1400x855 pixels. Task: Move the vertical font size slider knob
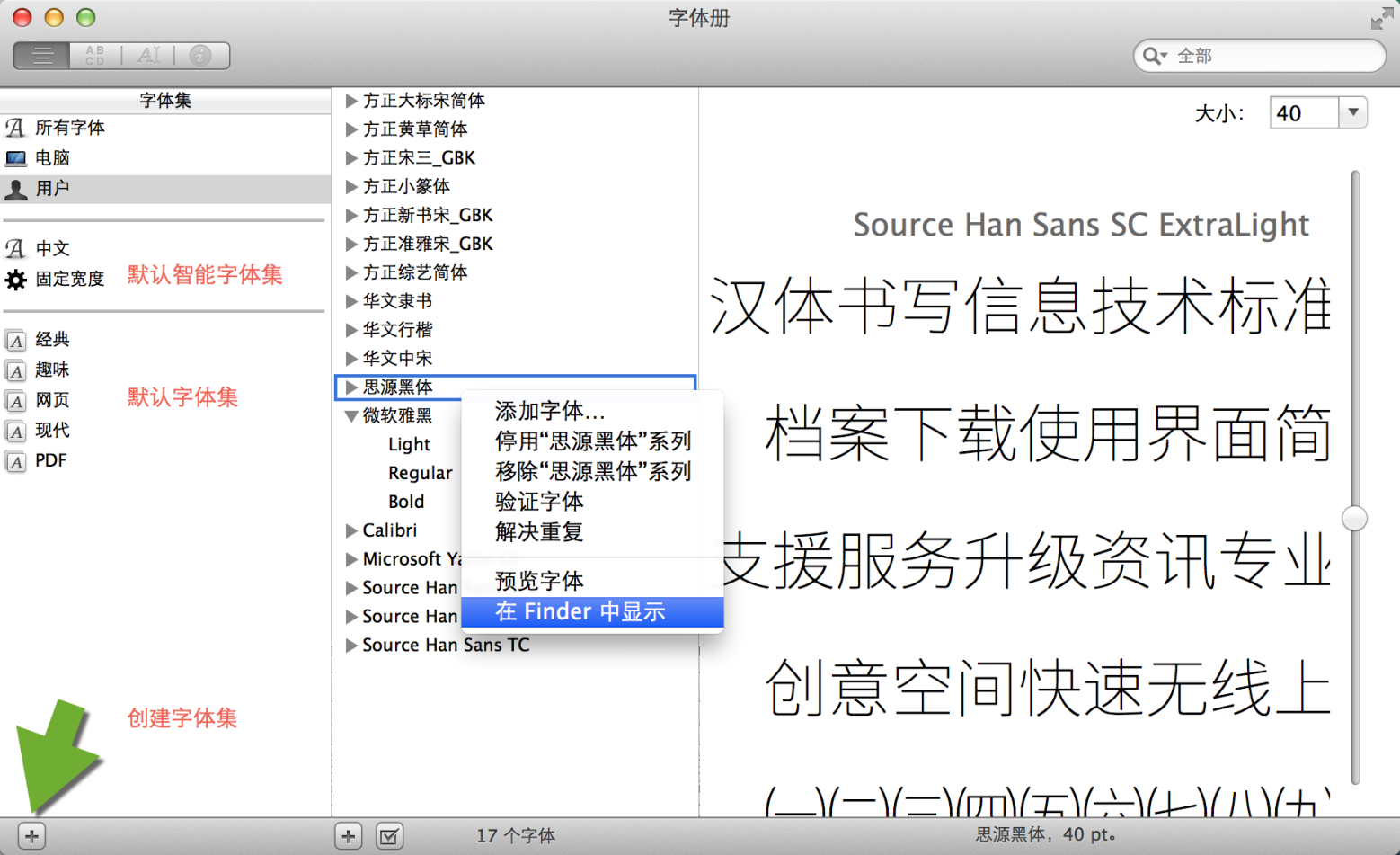click(x=1354, y=519)
